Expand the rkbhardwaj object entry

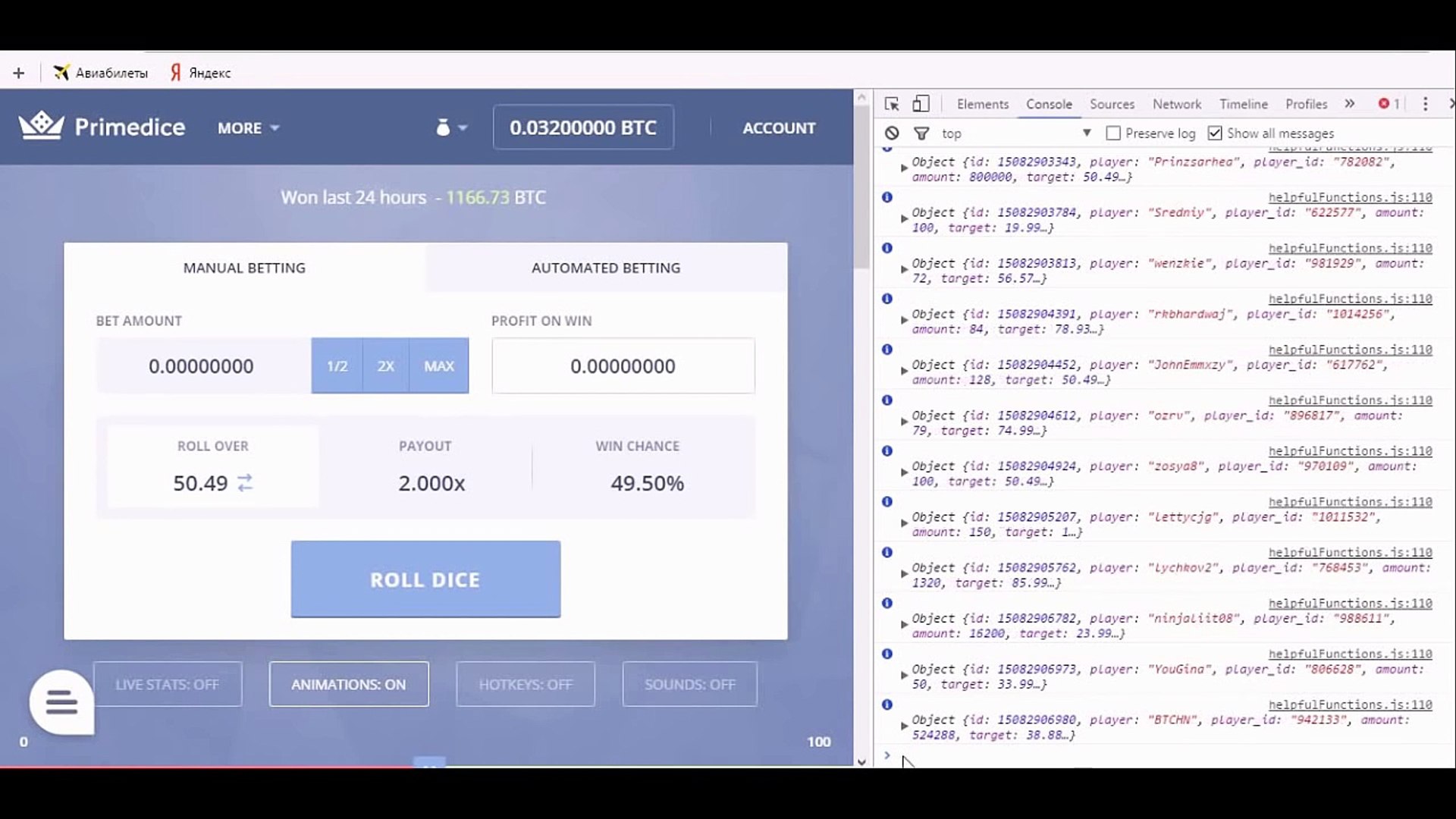pos(904,320)
